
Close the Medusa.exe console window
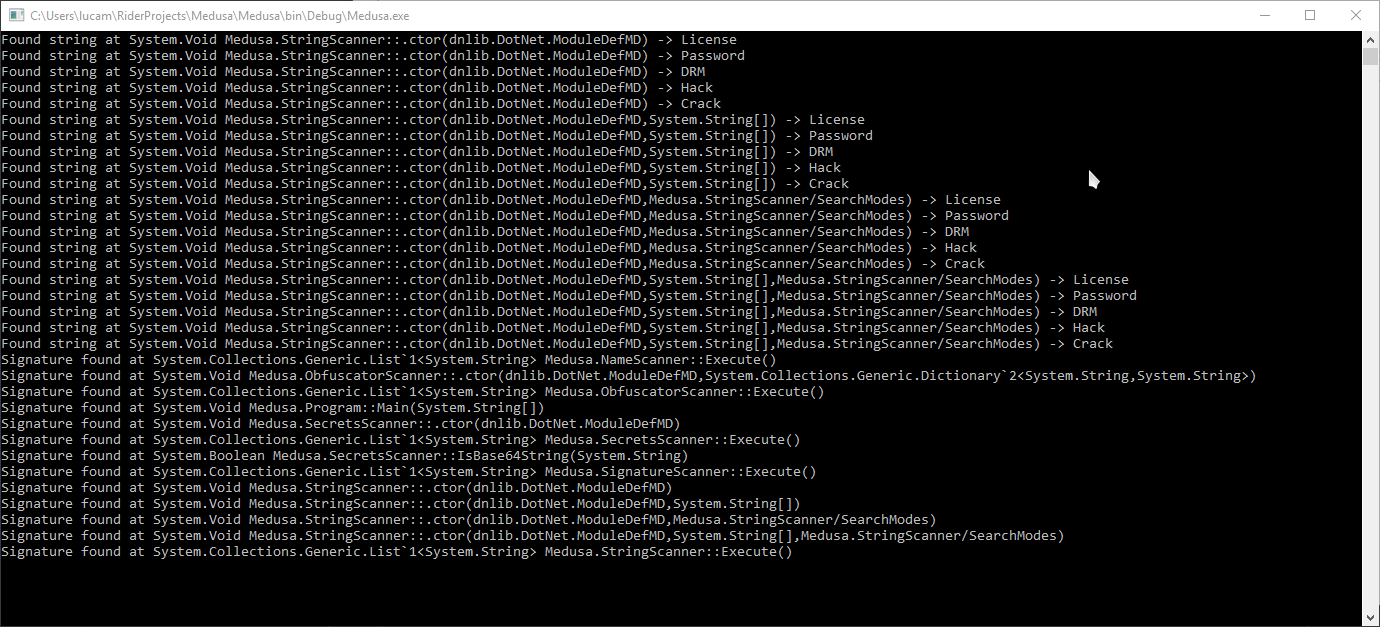click(1357, 16)
